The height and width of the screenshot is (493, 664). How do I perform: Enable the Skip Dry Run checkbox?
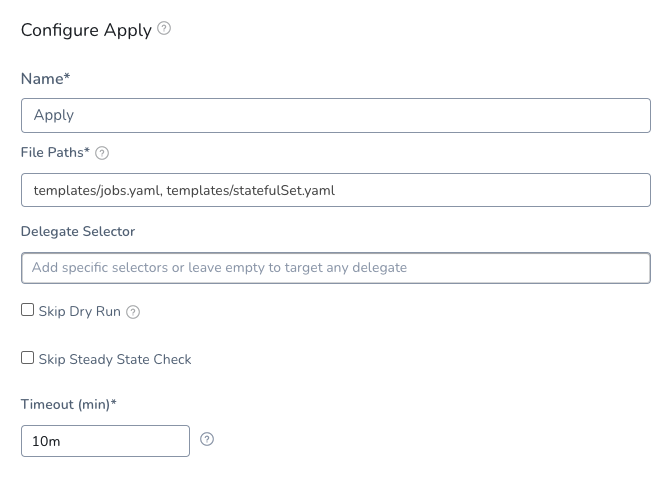(x=28, y=310)
